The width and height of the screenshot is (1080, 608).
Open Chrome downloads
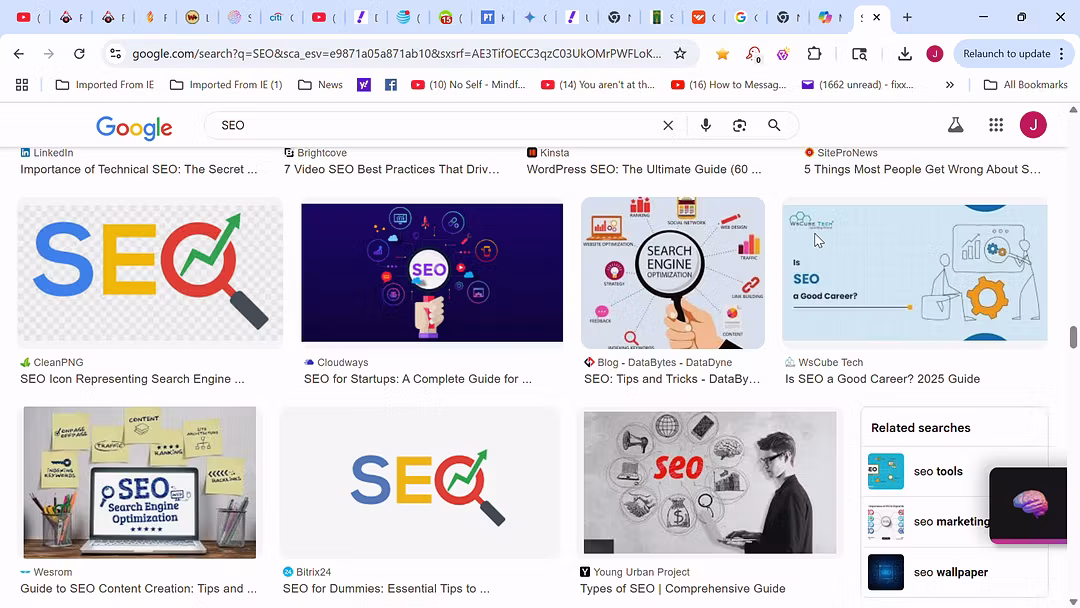pyautogui.click(x=905, y=54)
